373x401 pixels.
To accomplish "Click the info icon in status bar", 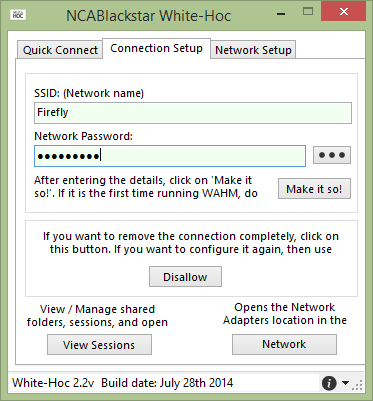I will point(329,383).
